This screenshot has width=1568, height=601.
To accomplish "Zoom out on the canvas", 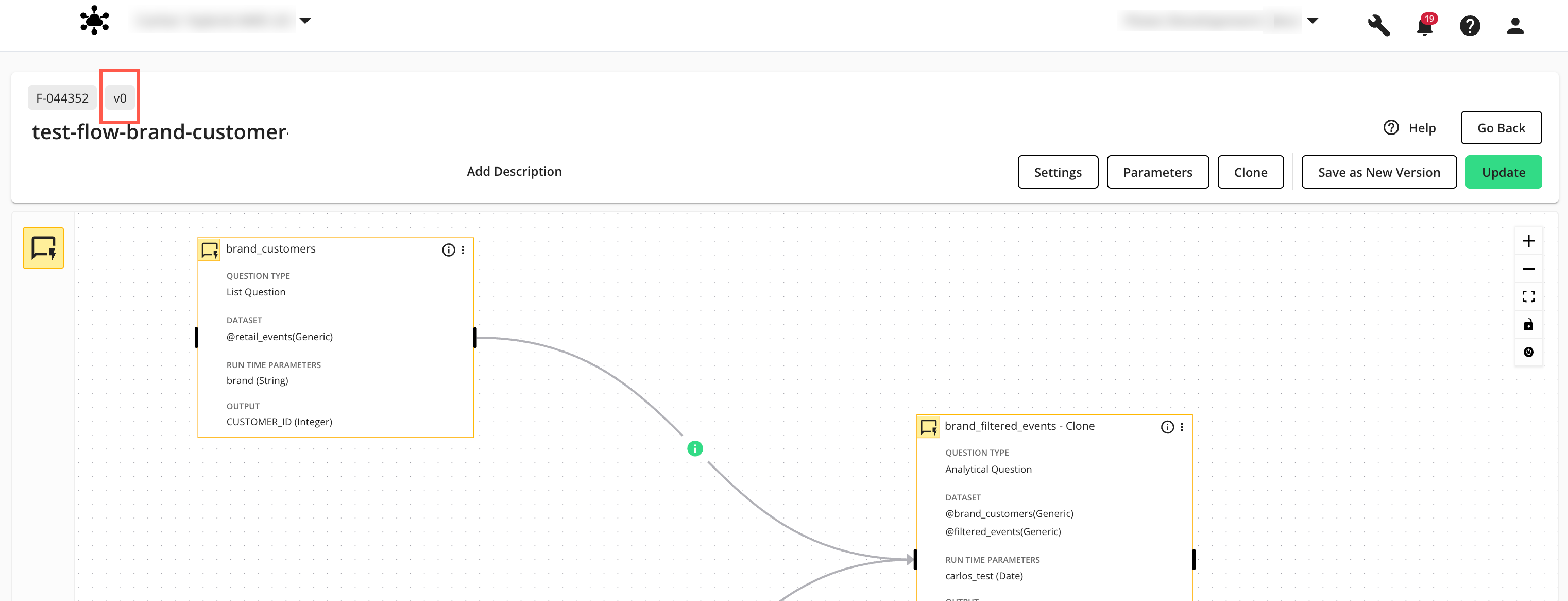I will [1528, 269].
